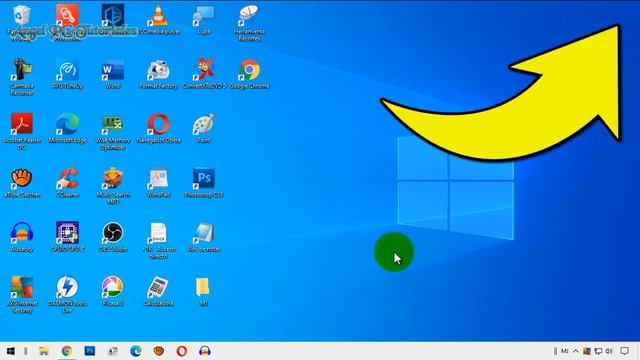
Task: Open Audacity desktop shortcut
Action: (x=22, y=233)
